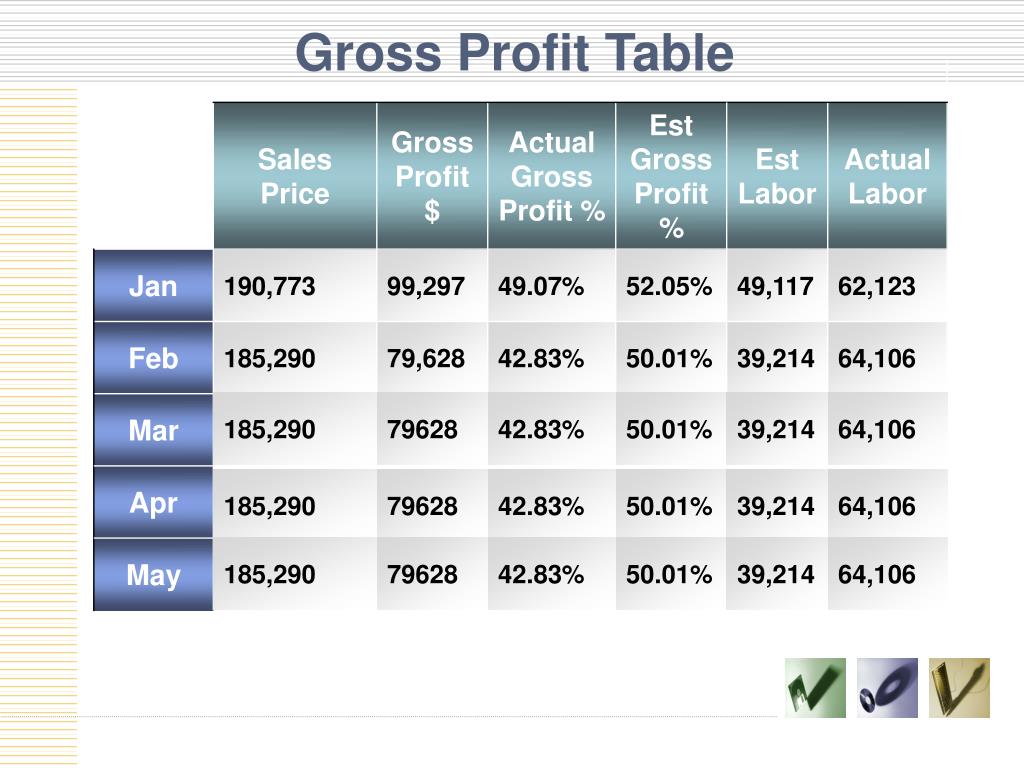Click the green checkmark icon
The width and height of the screenshot is (1024, 768).
pyautogui.click(x=815, y=688)
